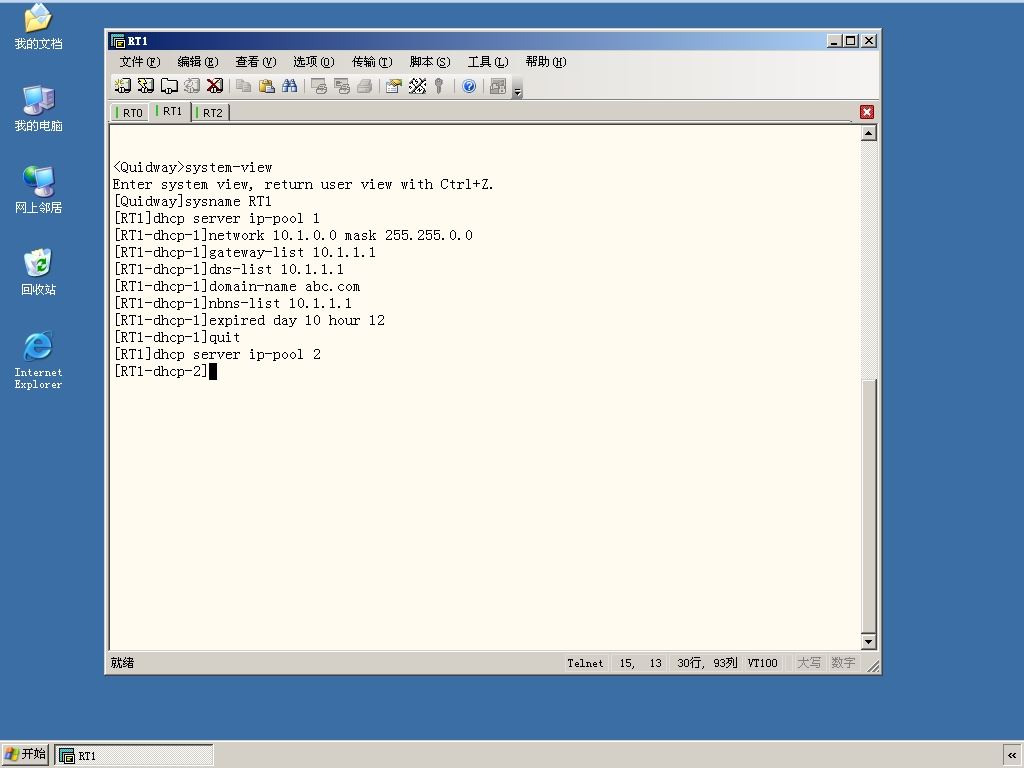Close the active tab with red X
The height and width of the screenshot is (768, 1024).
click(x=867, y=112)
